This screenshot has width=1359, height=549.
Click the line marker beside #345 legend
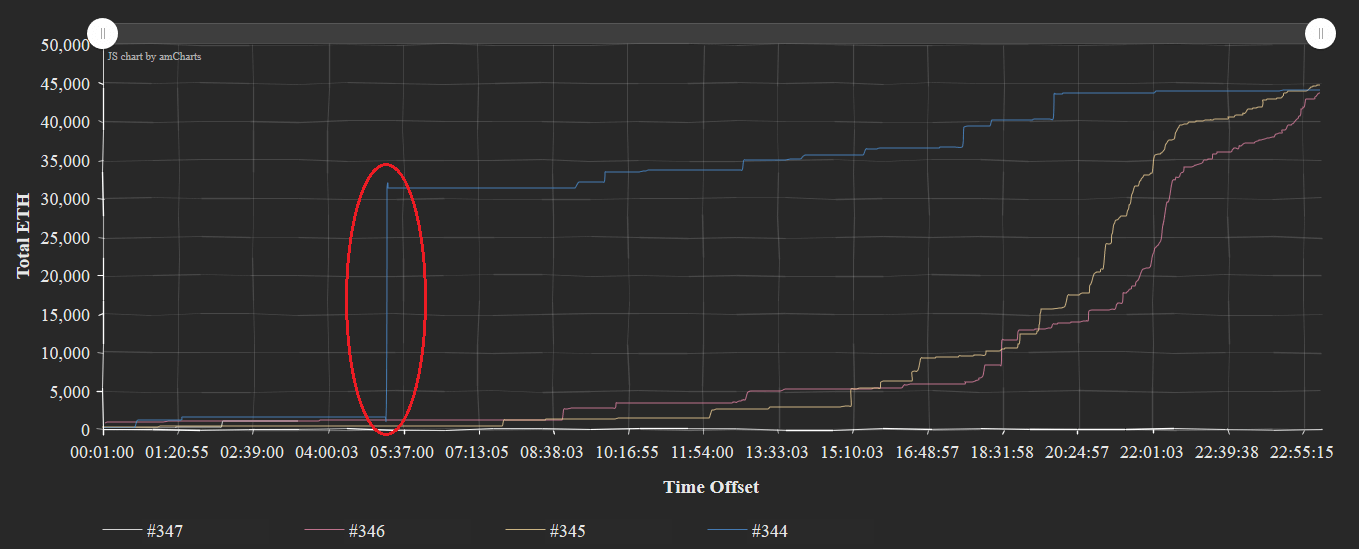click(525, 531)
